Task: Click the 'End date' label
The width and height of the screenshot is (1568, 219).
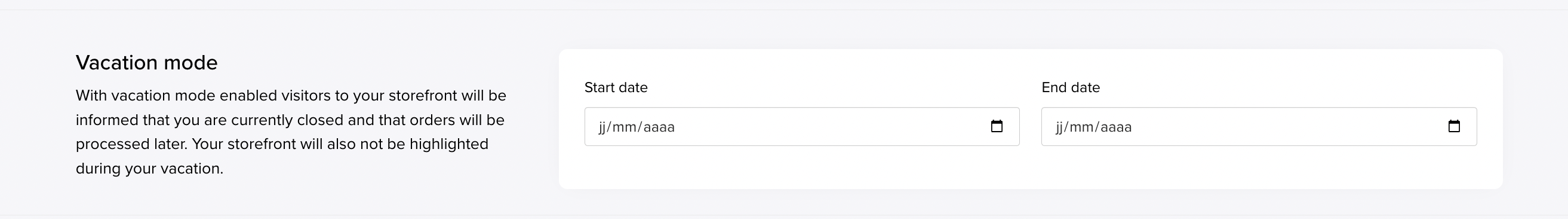Action: (1071, 87)
